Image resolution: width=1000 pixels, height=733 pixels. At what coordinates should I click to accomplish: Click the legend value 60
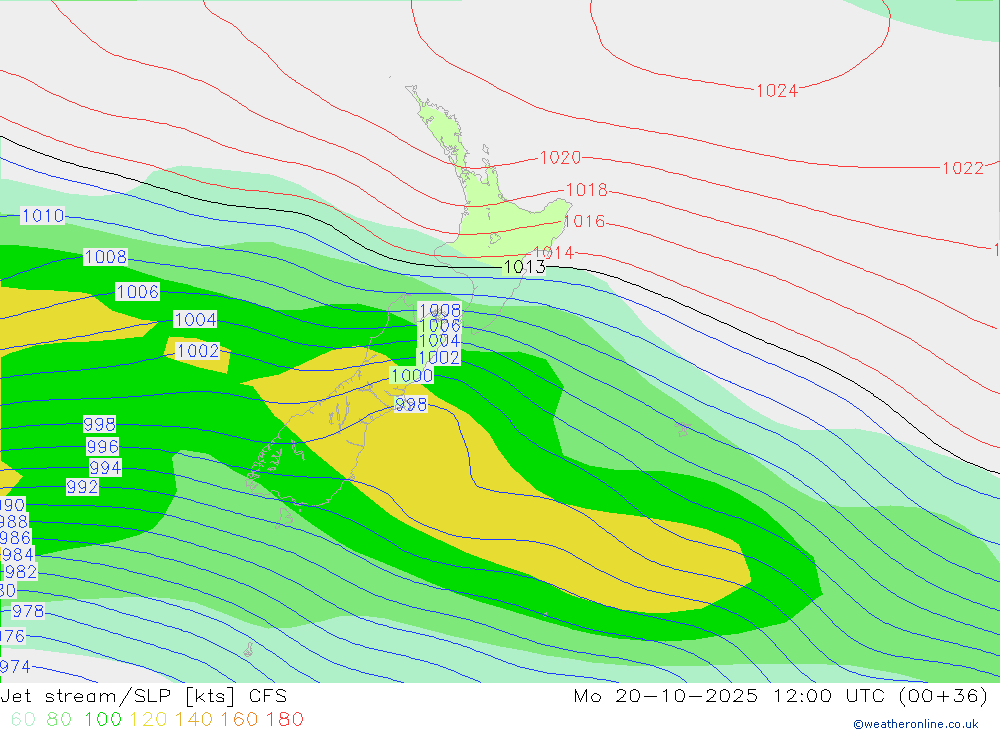(x=23, y=720)
